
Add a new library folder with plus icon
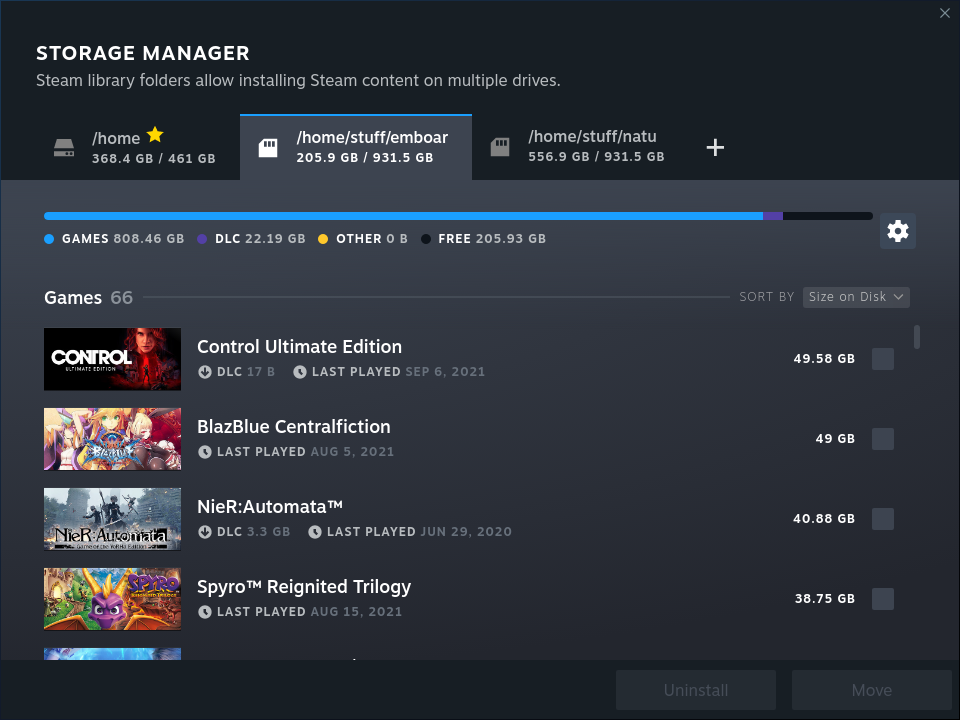pyautogui.click(x=715, y=147)
